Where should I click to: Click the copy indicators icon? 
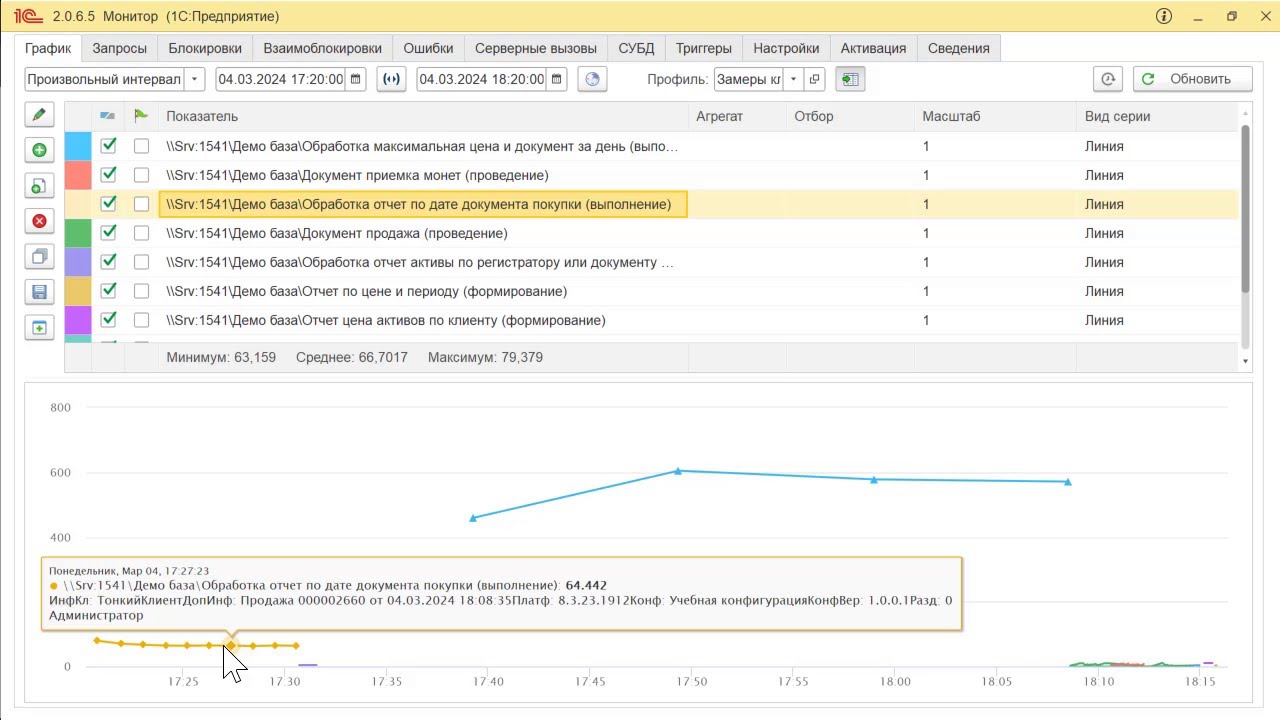coord(39,257)
